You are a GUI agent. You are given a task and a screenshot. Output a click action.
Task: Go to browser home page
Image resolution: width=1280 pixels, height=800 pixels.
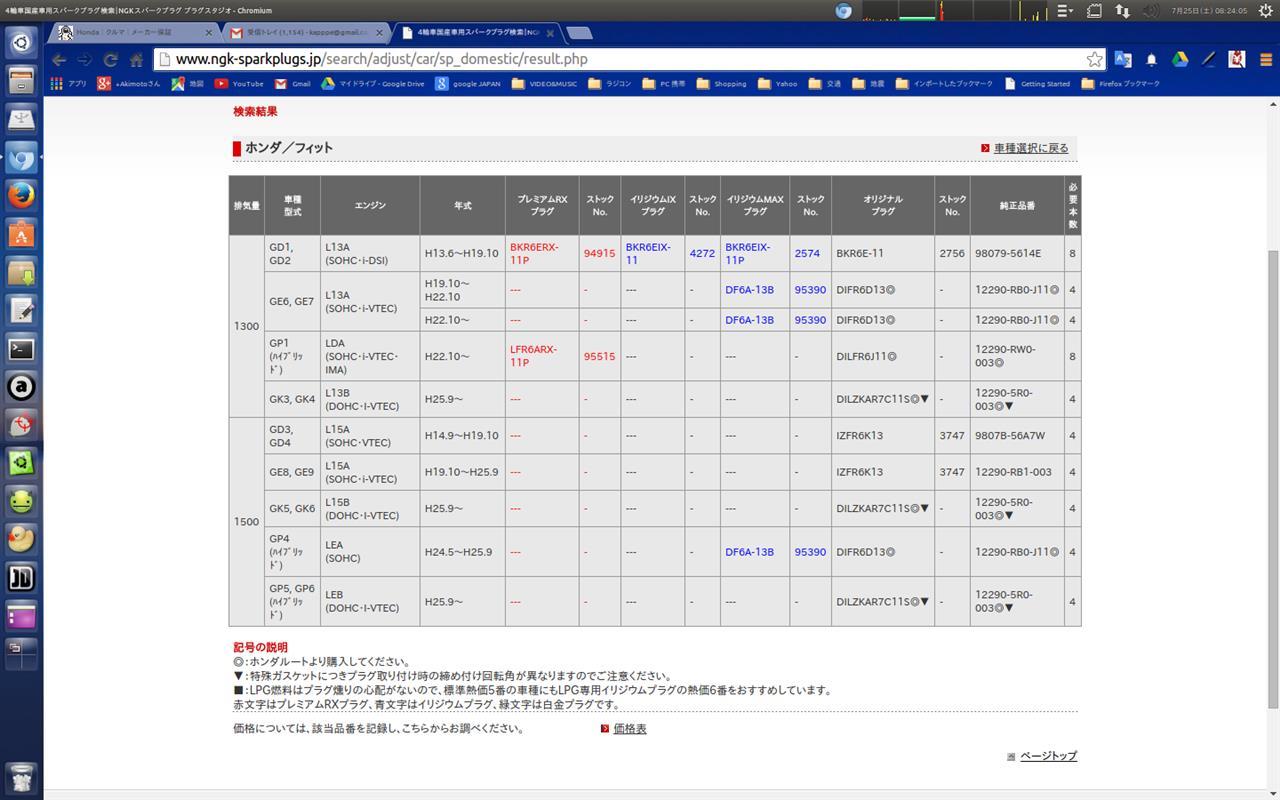pos(137,59)
